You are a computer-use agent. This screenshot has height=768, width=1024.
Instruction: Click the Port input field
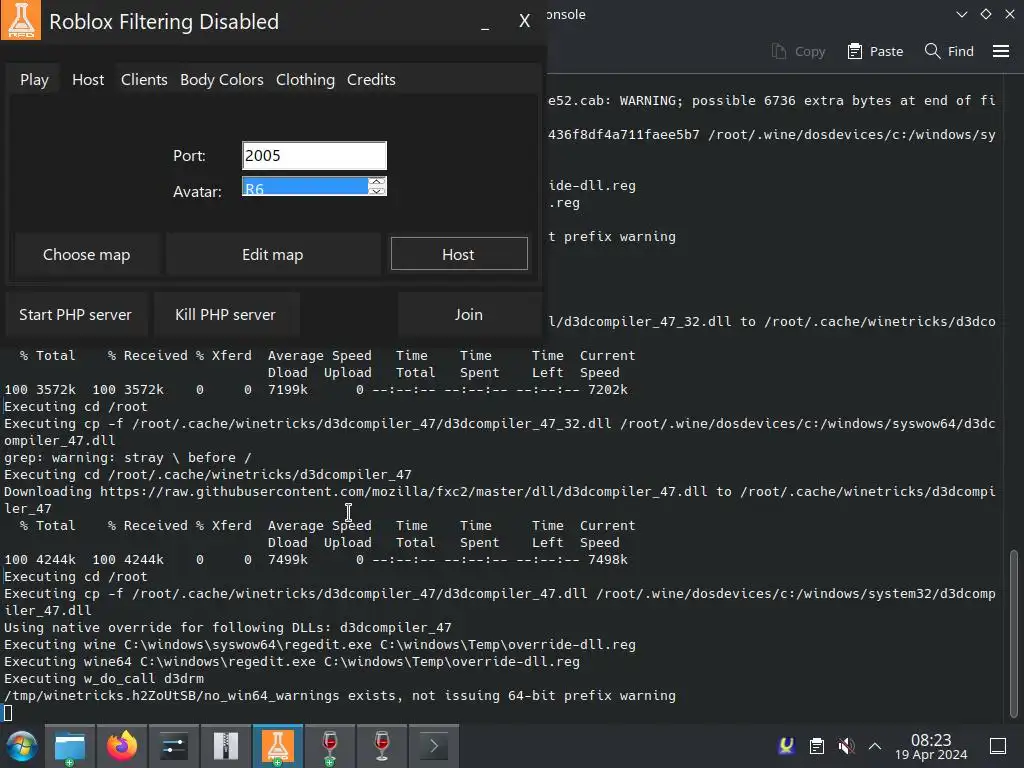[x=314, y=155]
